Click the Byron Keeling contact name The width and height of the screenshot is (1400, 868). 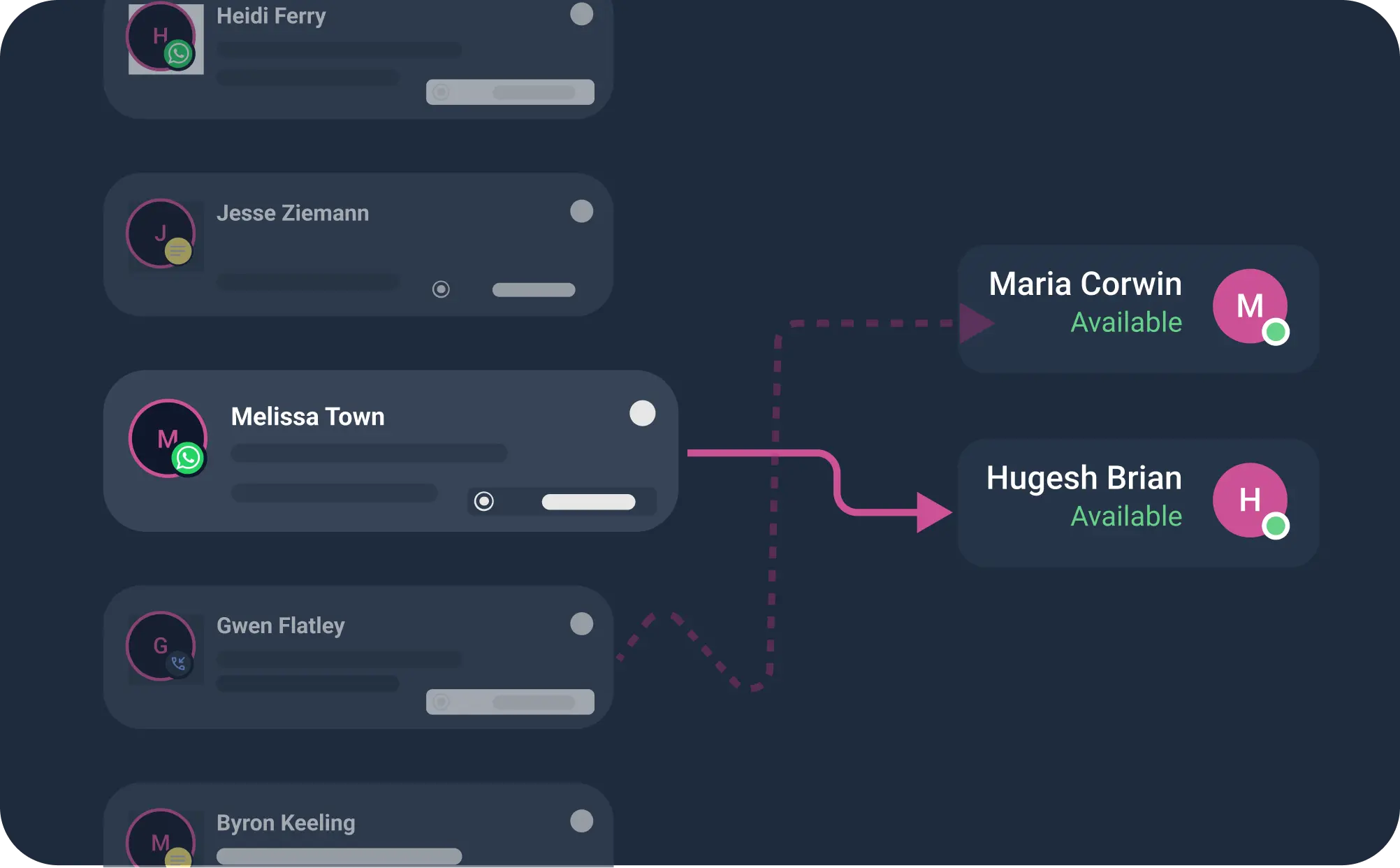click(x=286, y=823)
